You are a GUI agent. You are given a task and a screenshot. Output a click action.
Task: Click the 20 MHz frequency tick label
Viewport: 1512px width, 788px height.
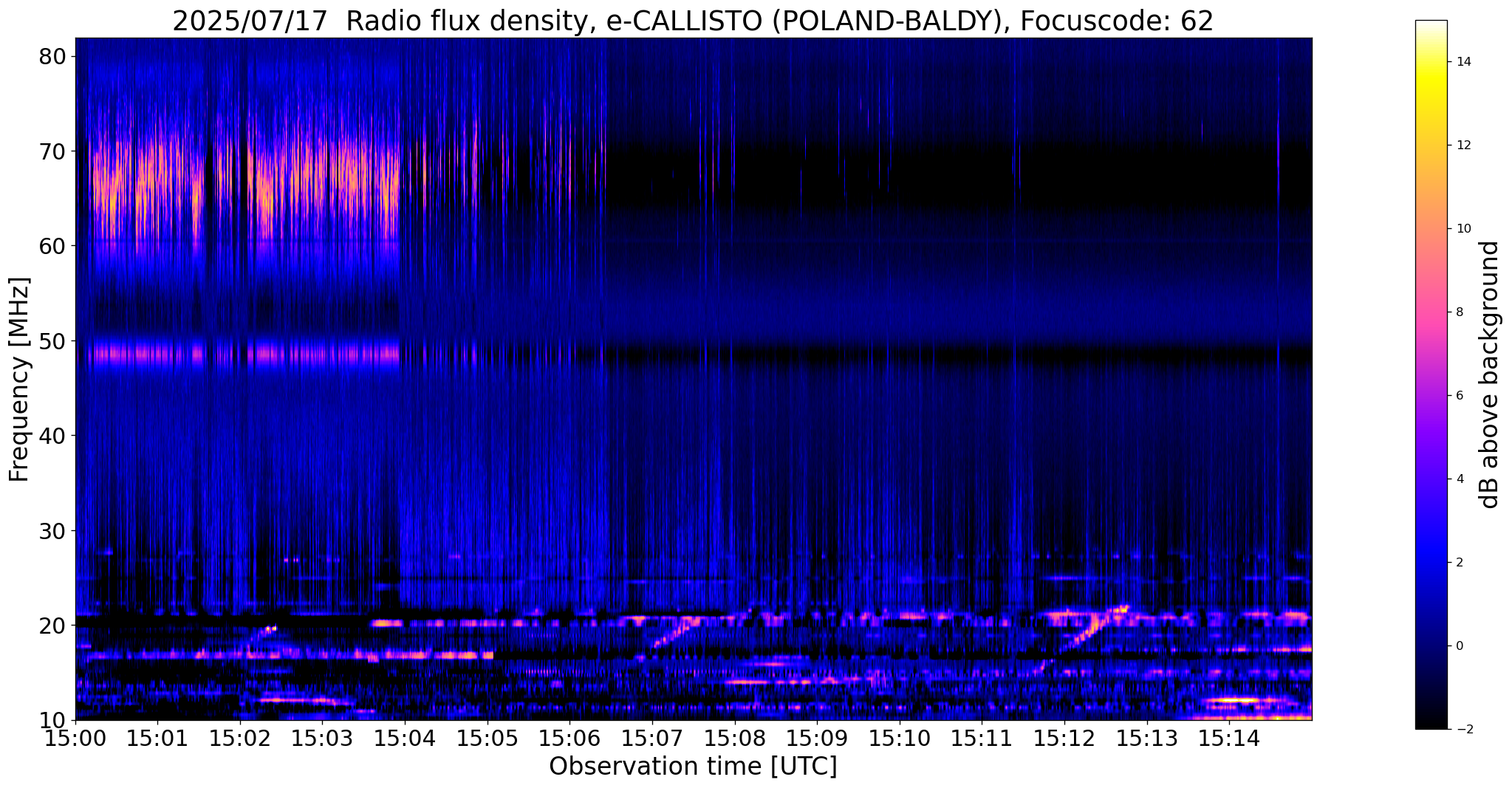point(52,626)
